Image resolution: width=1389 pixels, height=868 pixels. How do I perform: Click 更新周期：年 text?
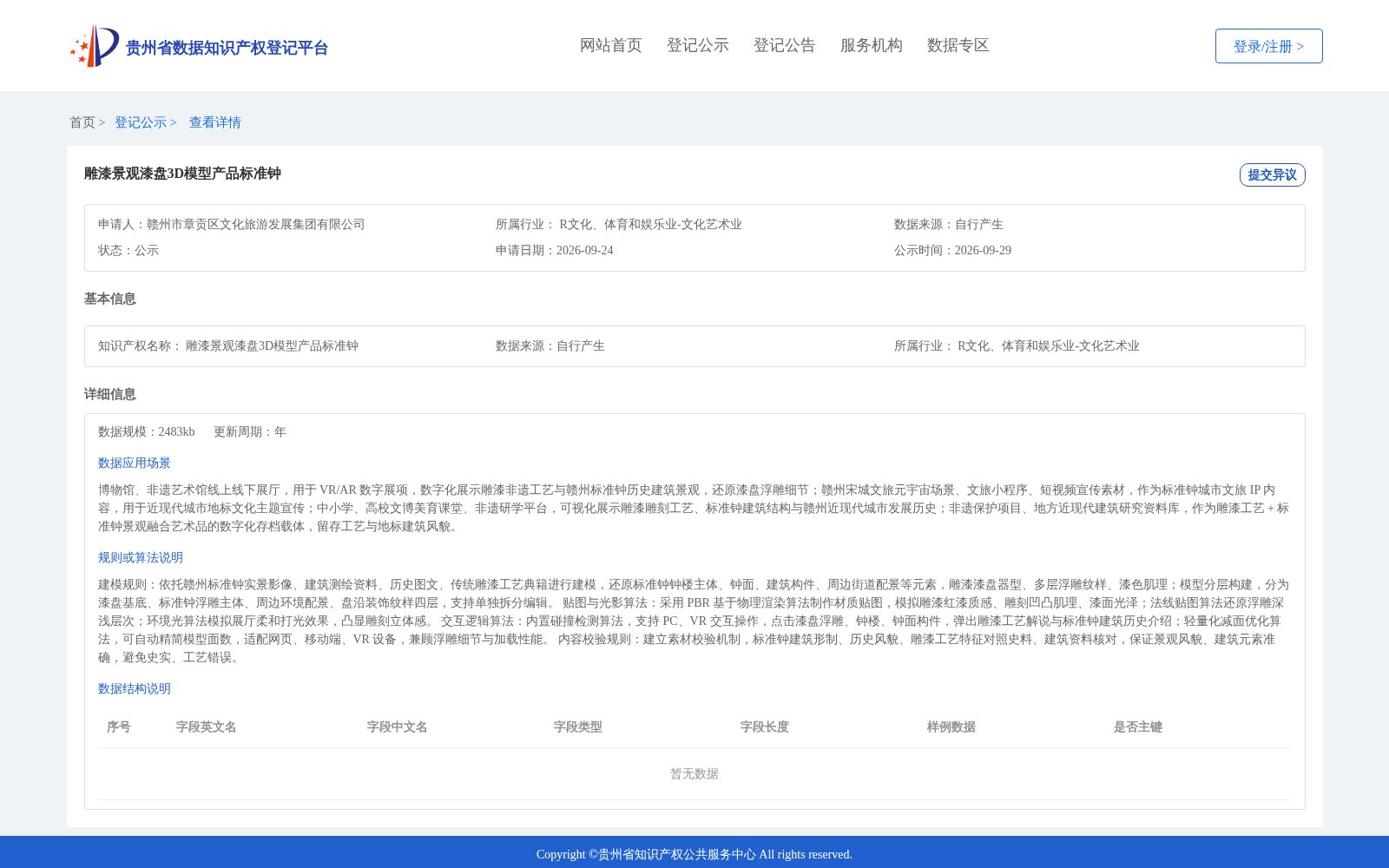tap(250, 432)
